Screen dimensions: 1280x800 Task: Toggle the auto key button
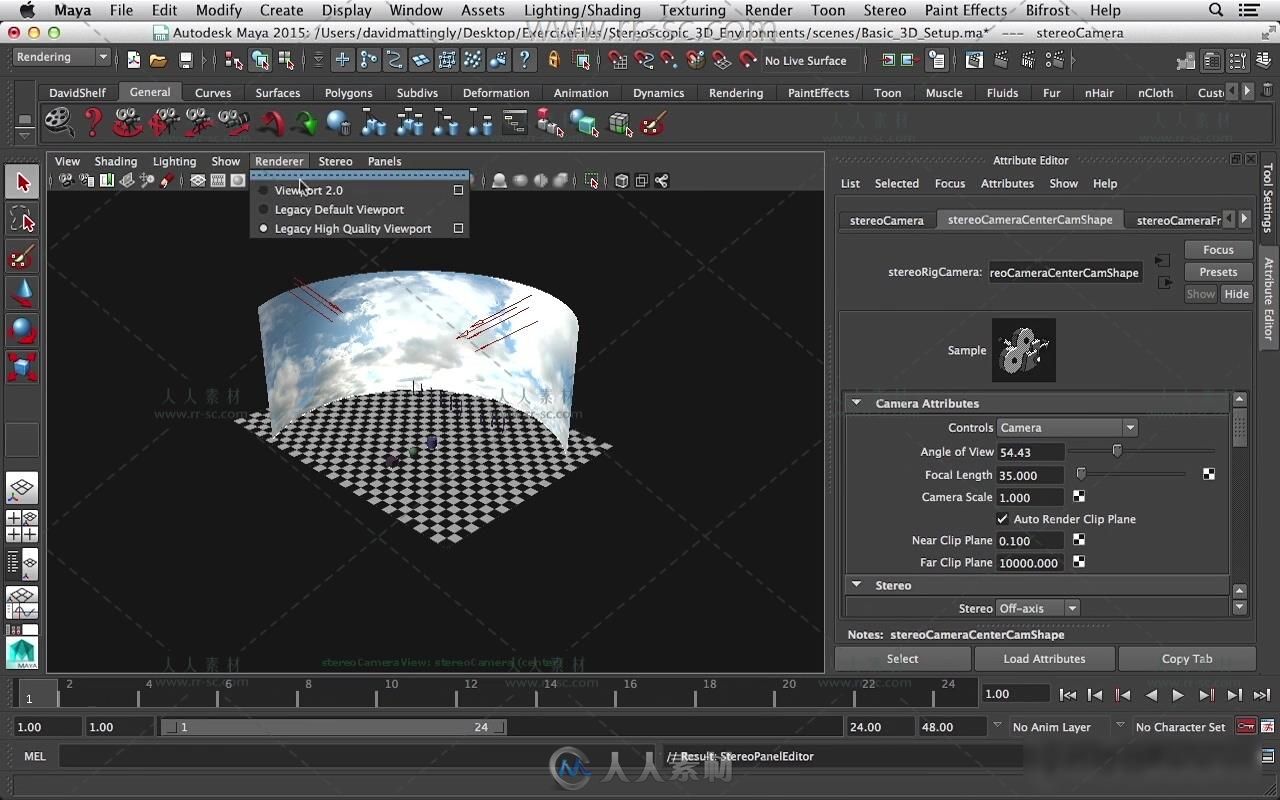[1246, 727]
